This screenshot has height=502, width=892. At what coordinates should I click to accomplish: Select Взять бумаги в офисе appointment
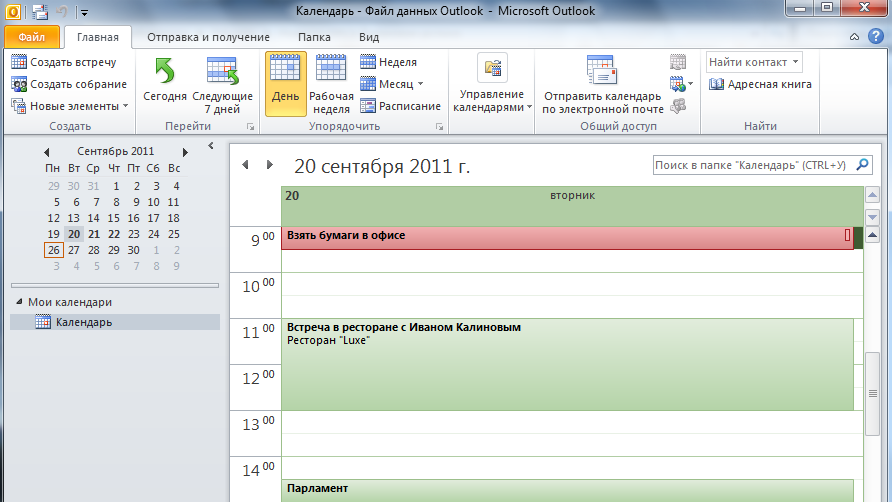point(567,238)
